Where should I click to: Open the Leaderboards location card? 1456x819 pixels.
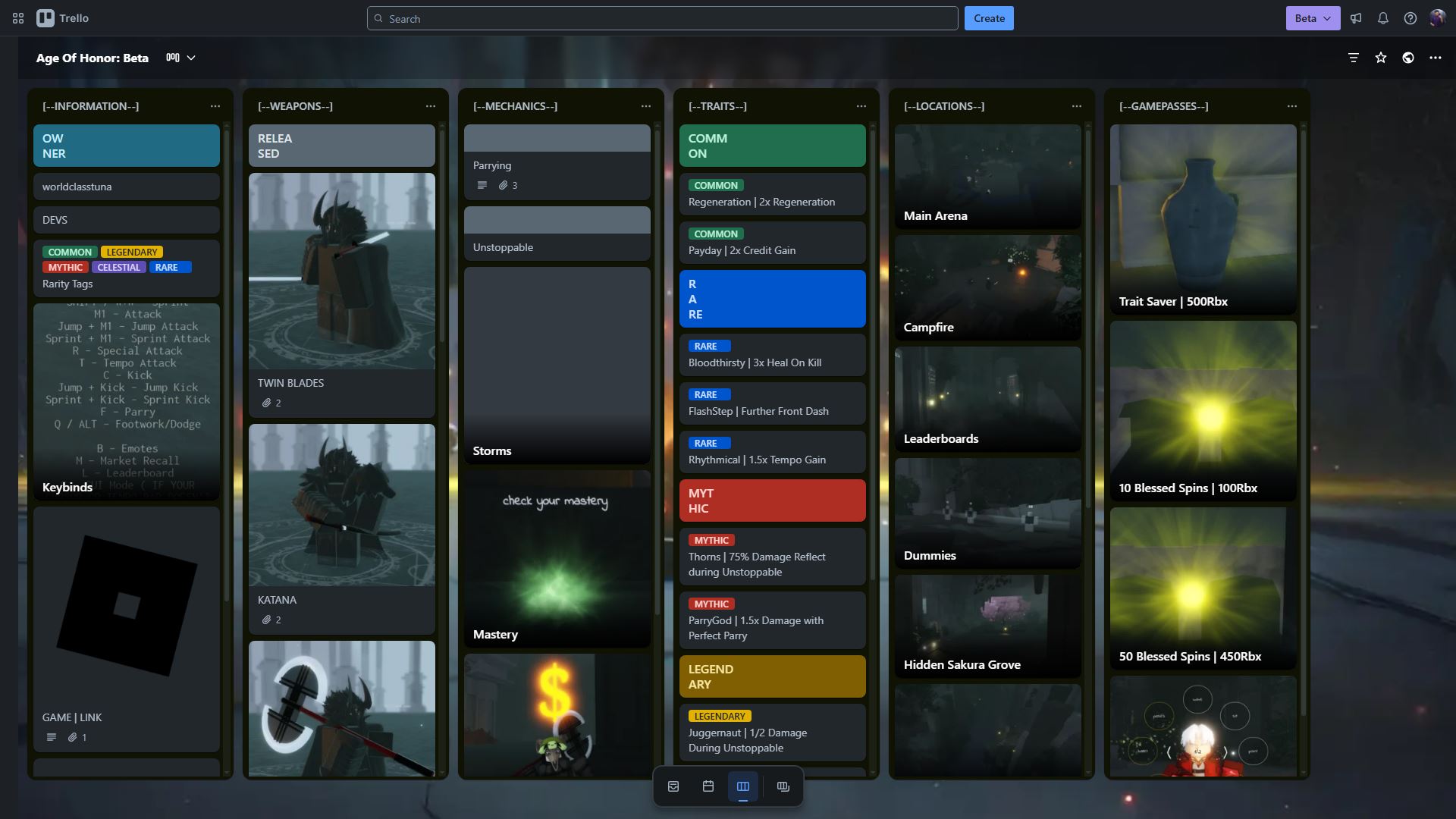pos(988,400)
